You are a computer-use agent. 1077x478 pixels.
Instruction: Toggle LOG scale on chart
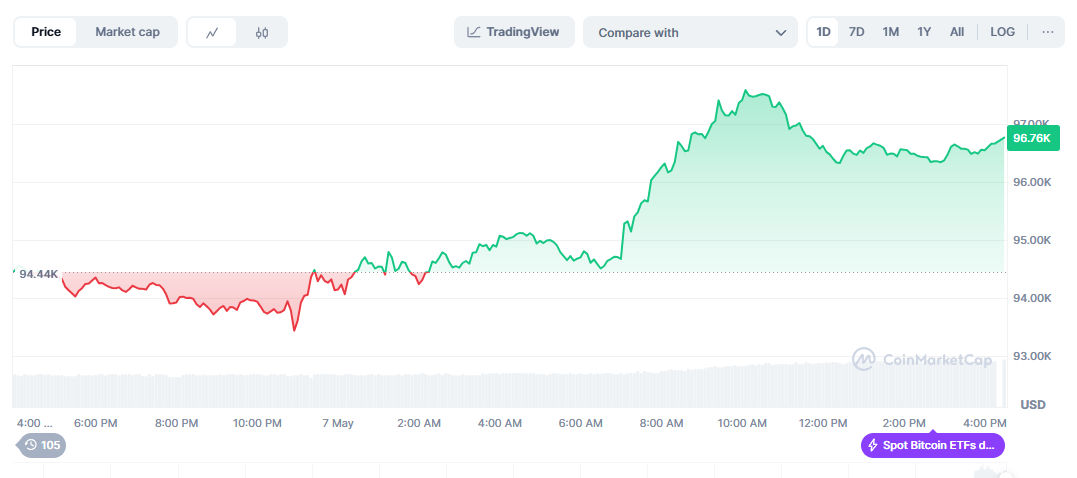tap(1002, 32)
